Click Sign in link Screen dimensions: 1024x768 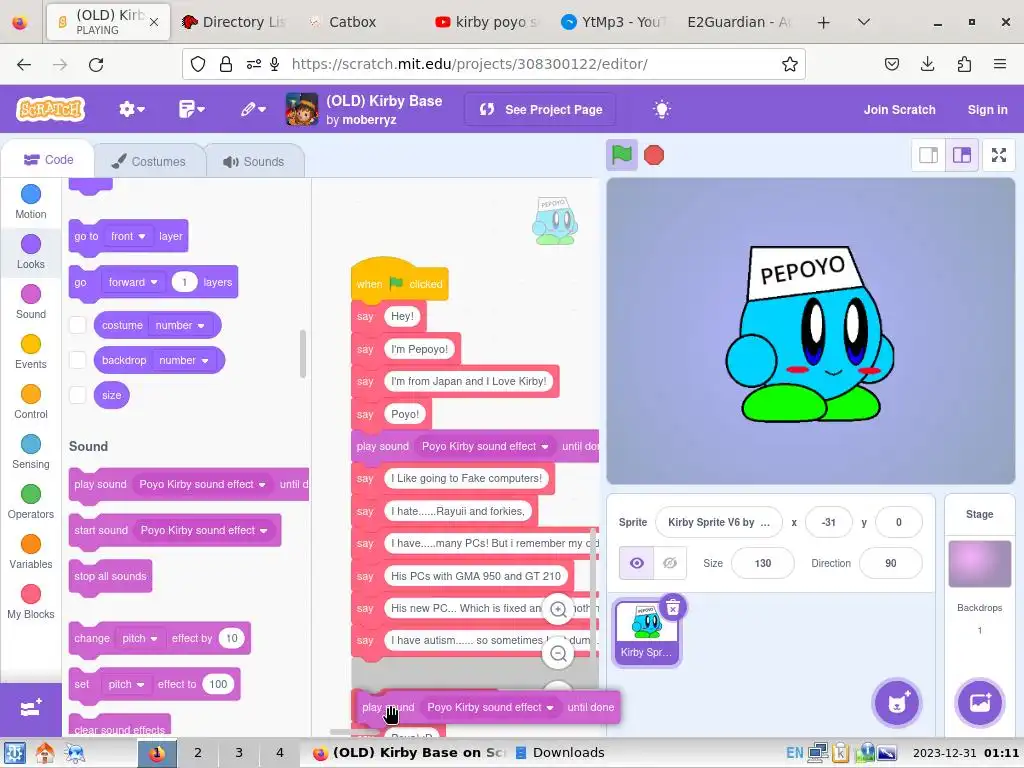987,110
